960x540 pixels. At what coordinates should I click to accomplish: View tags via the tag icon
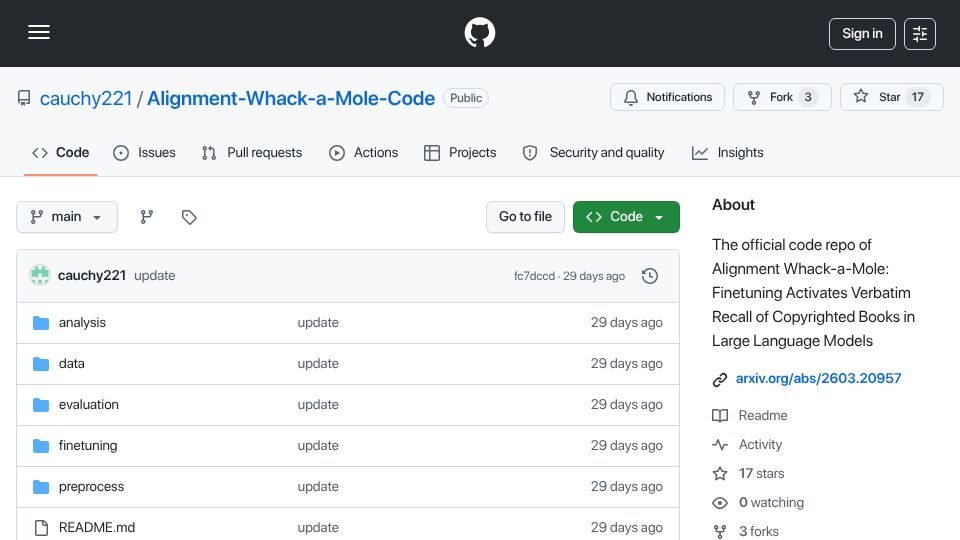pos(189,217)
